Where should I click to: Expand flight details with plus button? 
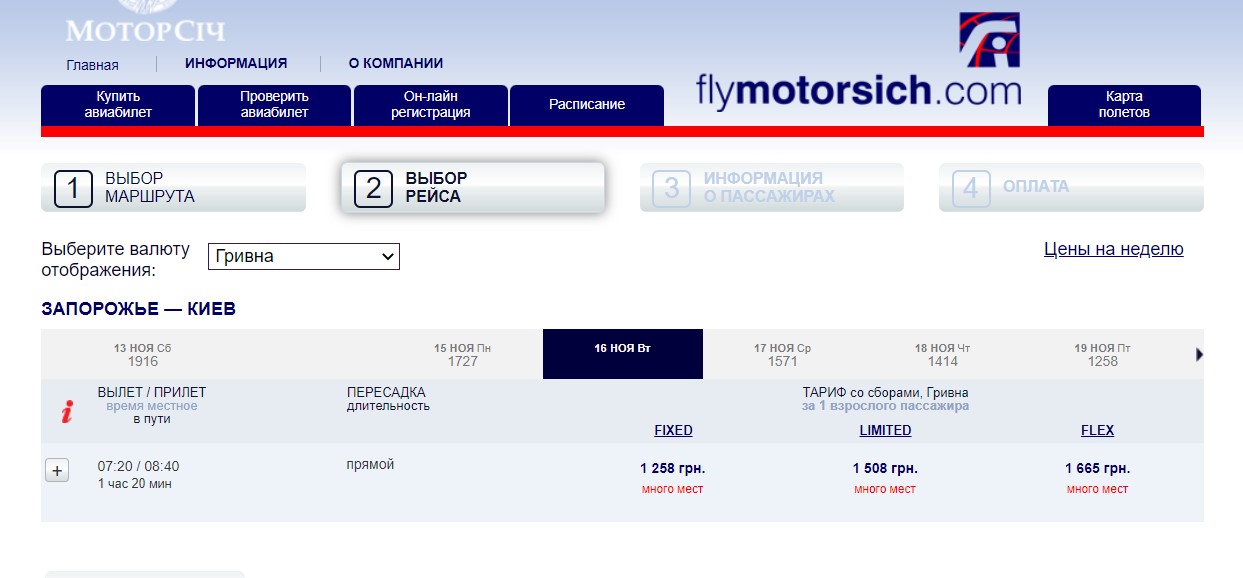57,471
